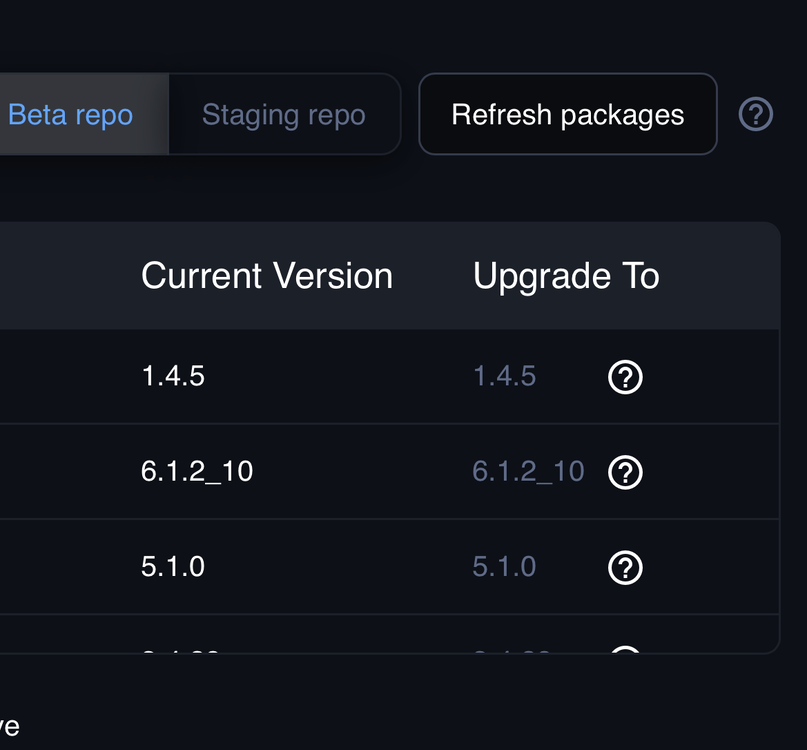Select current version value 5.1.0
The width and height of the screenshot is (807, 750).
[x=173, y=567]
